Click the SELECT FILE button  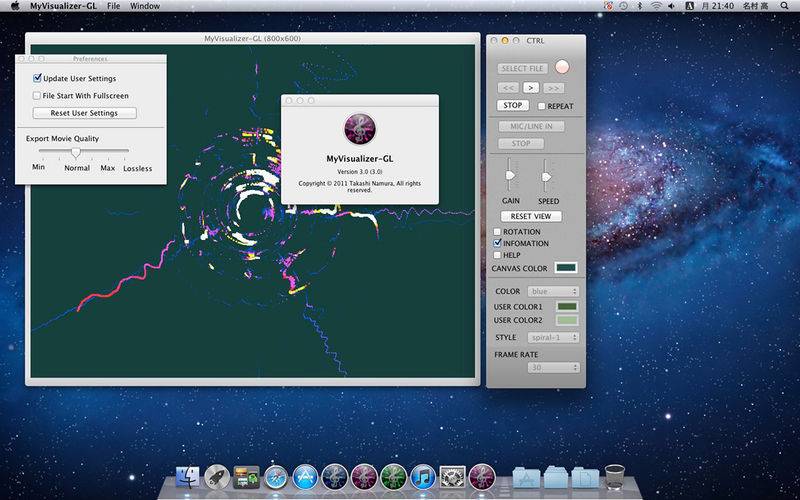click(522, 68)
